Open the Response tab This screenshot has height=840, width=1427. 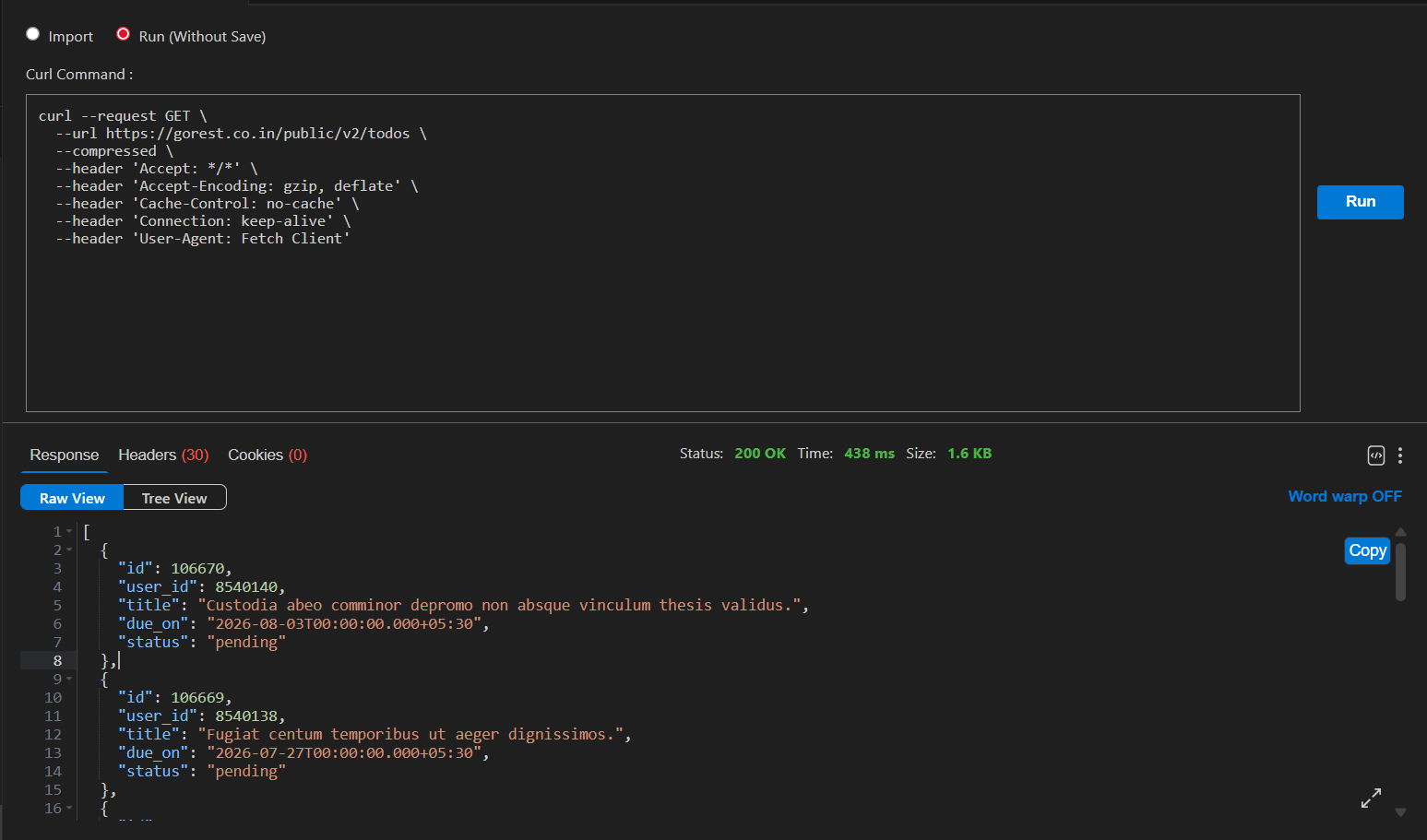tap(64, 455)
